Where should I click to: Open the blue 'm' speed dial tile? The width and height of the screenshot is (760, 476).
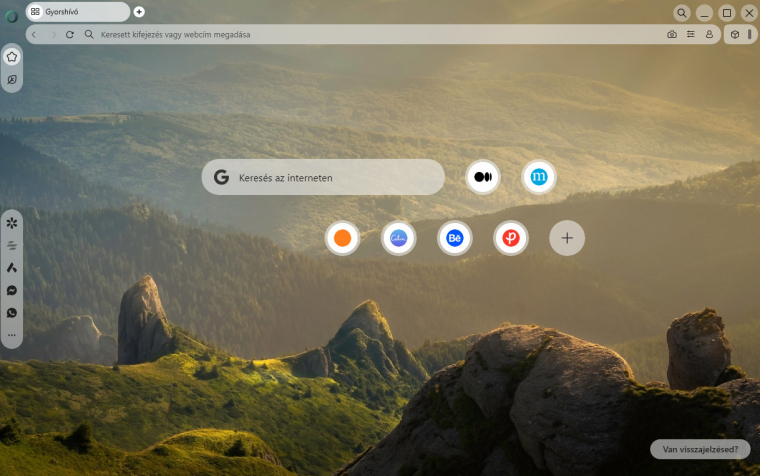point(539,177)
